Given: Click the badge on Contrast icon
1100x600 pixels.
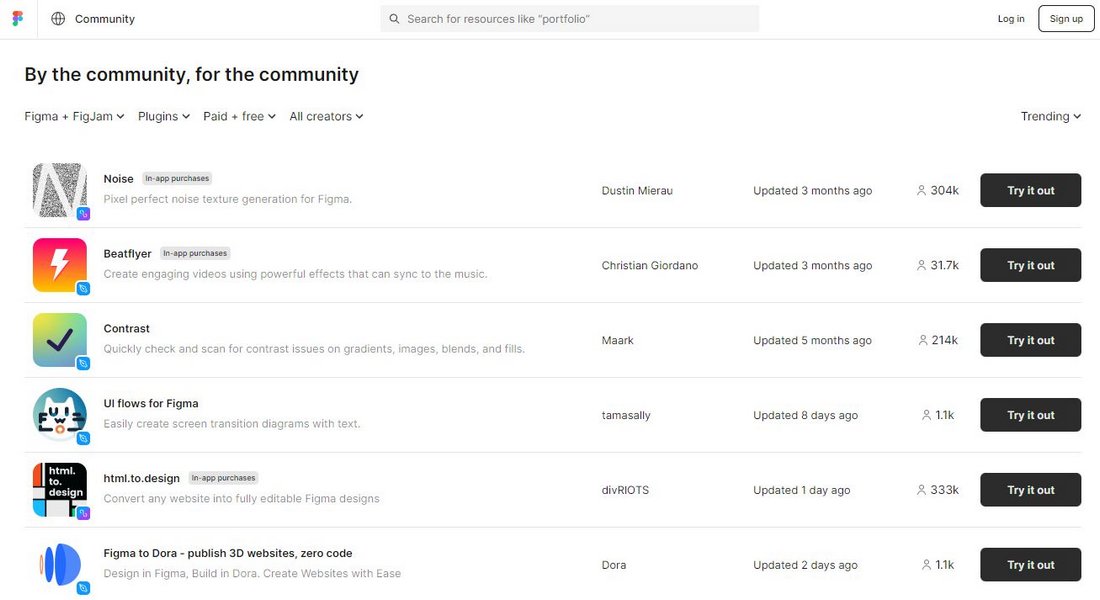Looking at the screenshot, I should (x=83, y=364).
